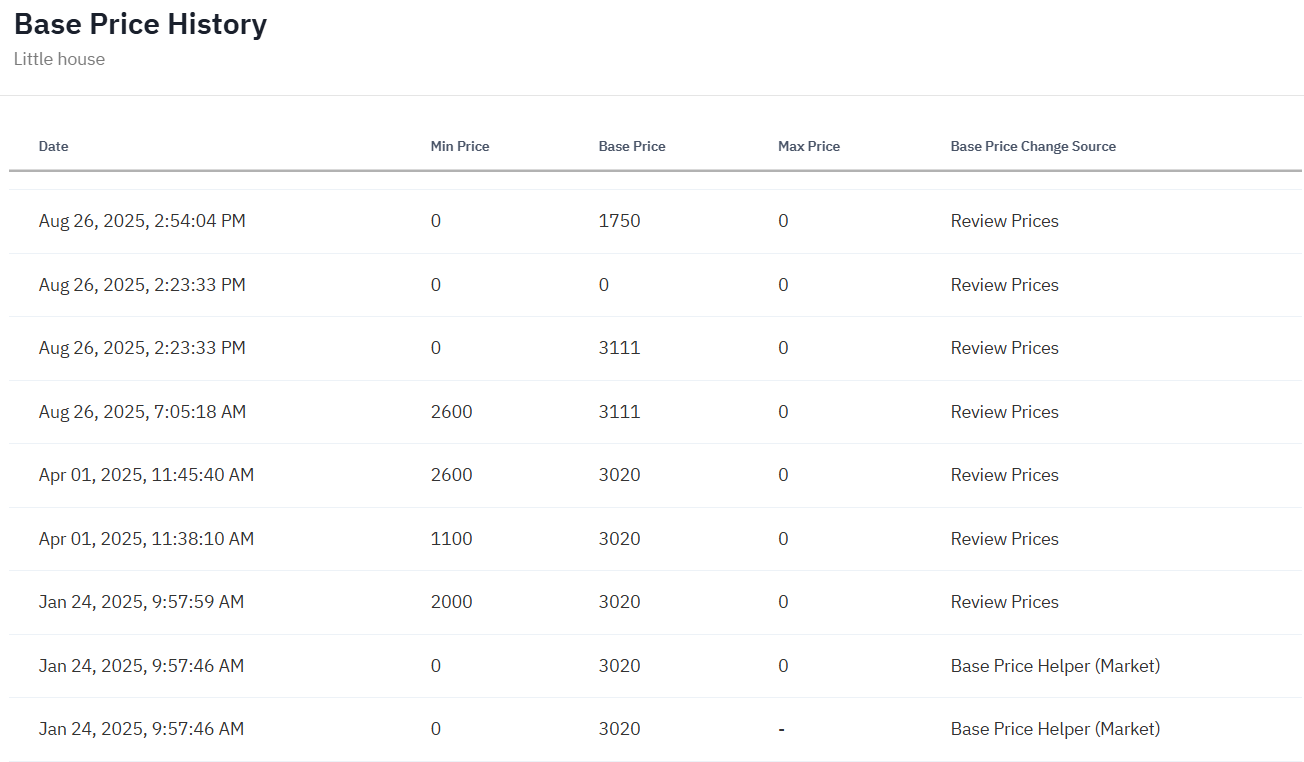Select the Base Price Change Source header
Image resolution: width=1304 pixels, height=762 pixels.
(x=1032, y=146)
